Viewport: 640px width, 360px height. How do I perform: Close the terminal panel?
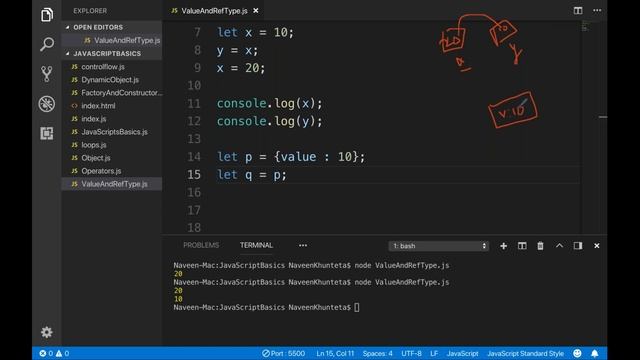point(596,246)
